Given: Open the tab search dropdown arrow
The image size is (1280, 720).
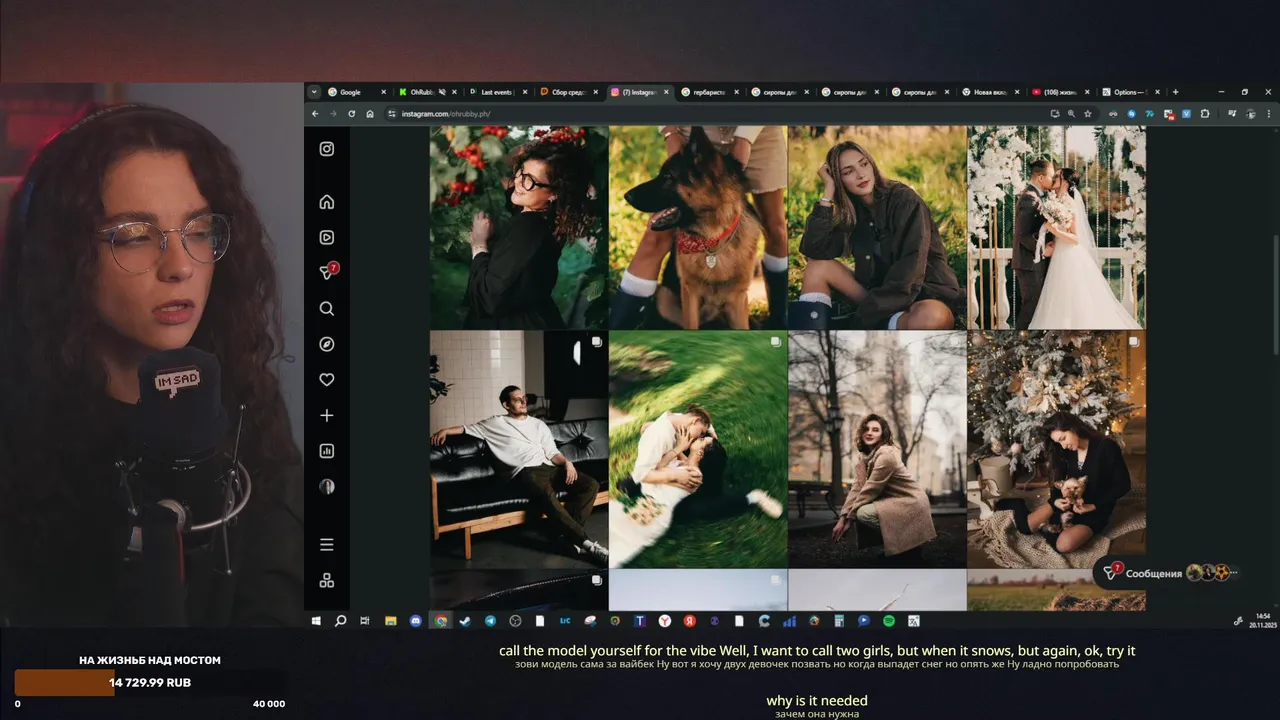Looking at the screenshot, I should click(314, 92).
